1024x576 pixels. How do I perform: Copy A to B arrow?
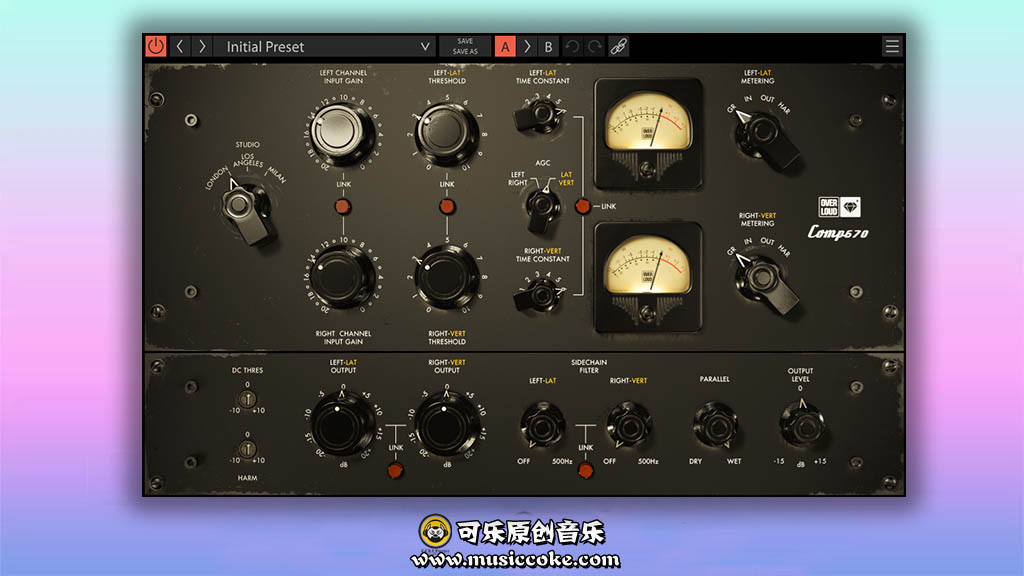point(527,46)
